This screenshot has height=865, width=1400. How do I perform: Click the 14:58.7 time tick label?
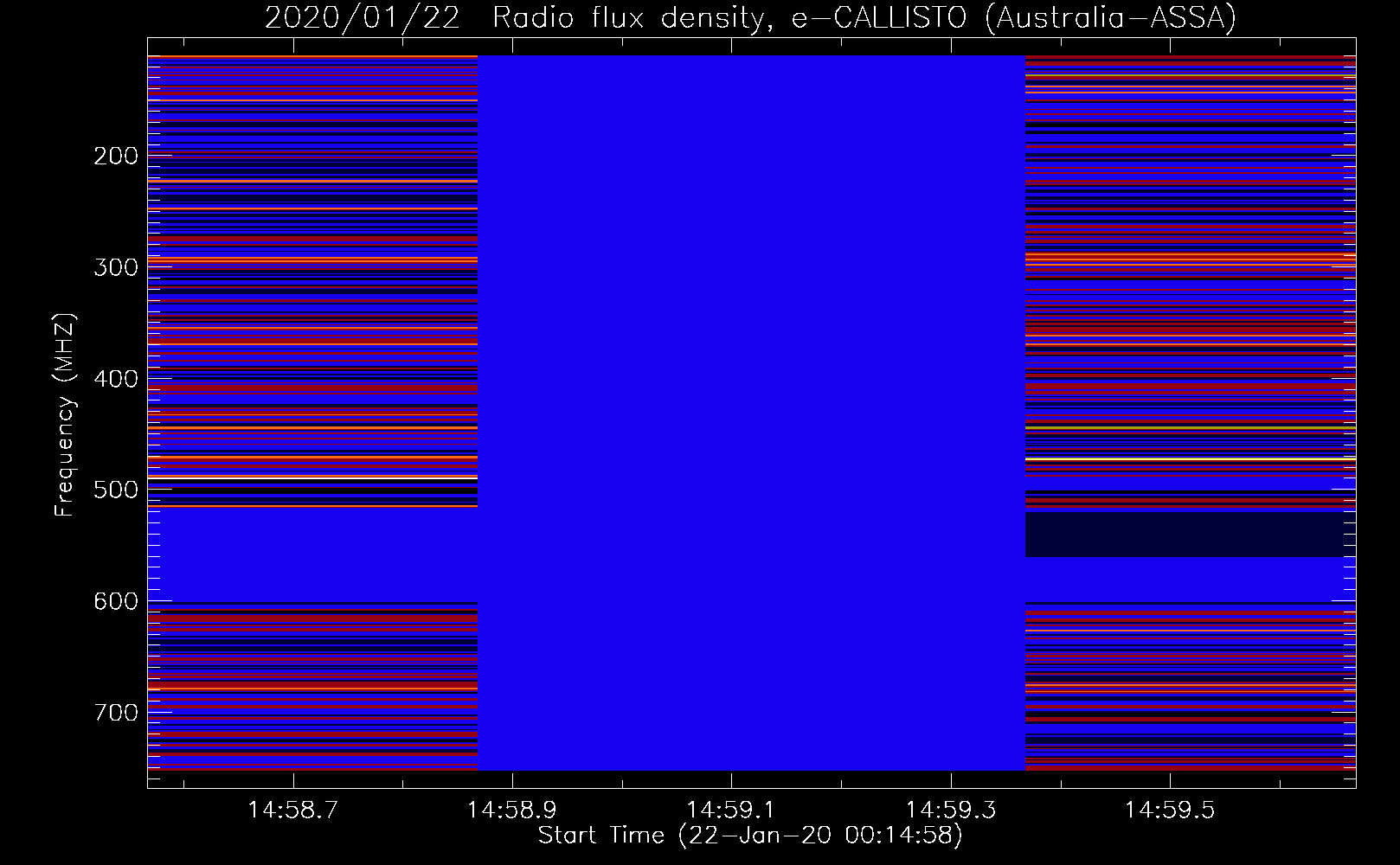293,811
